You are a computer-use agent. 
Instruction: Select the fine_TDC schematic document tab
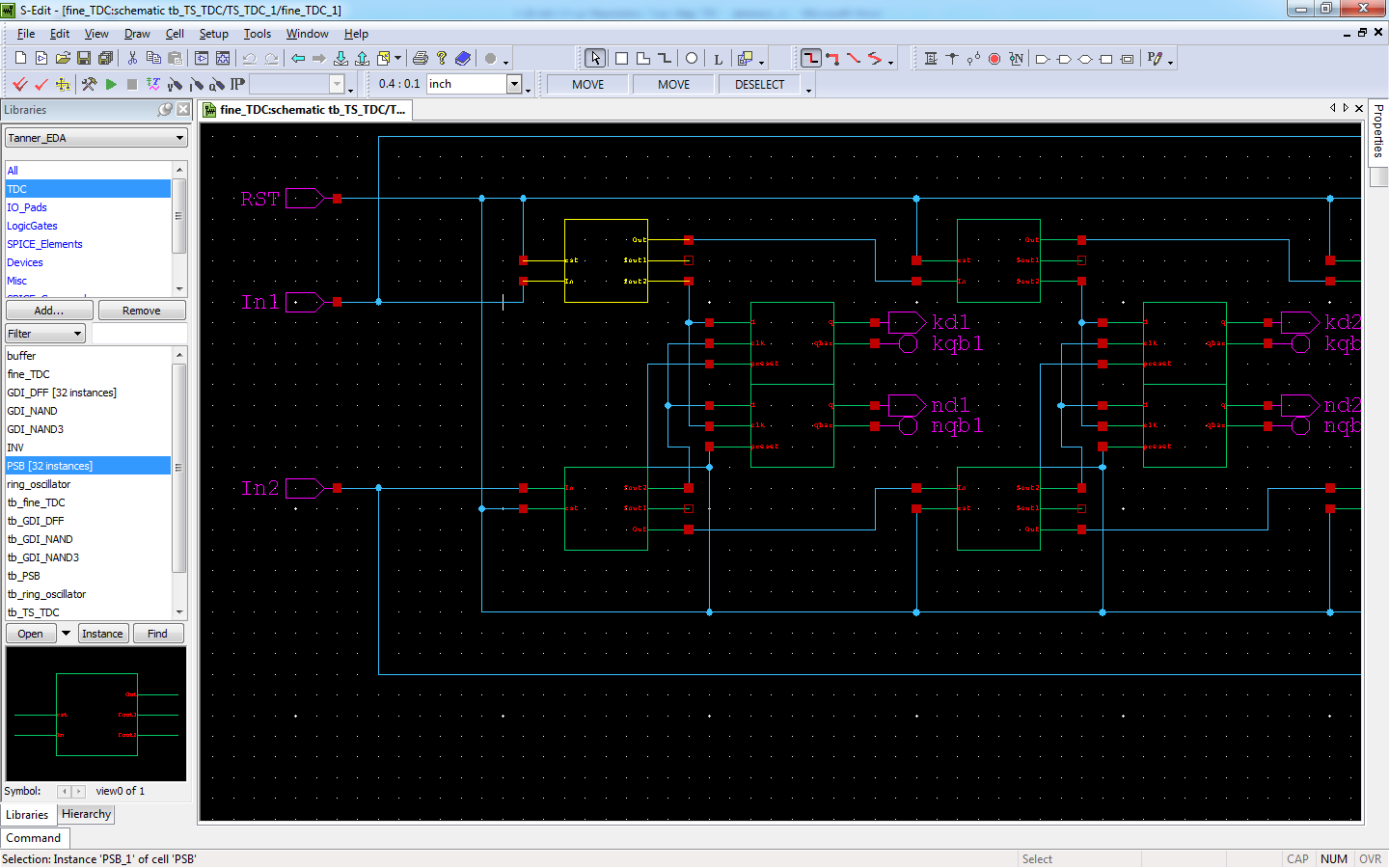tap(306, 110)
